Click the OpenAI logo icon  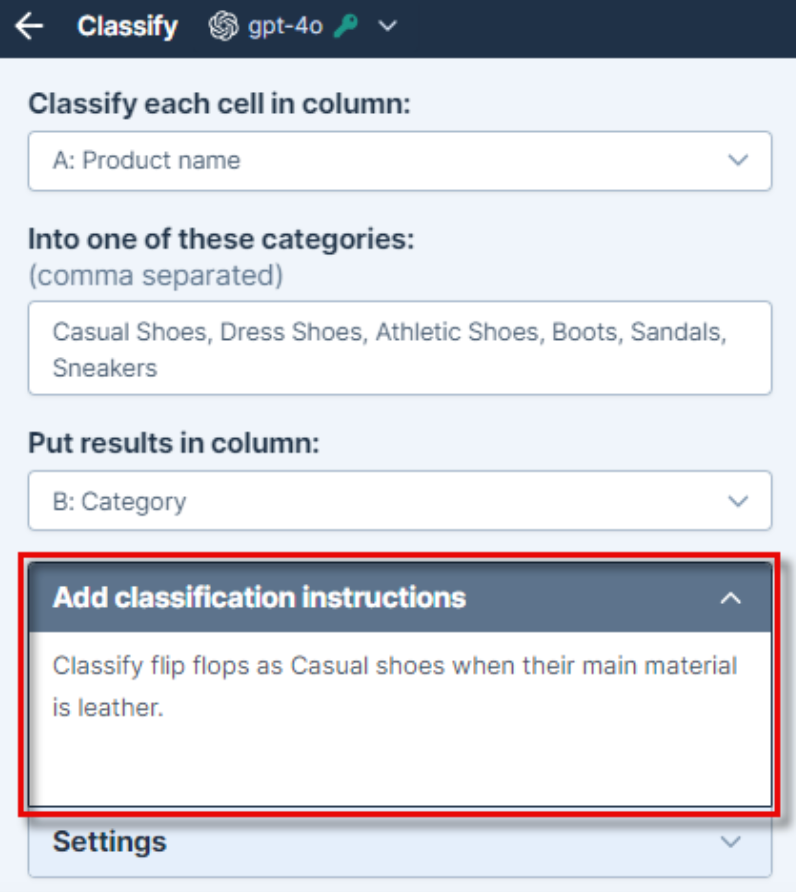coord(223,26)
